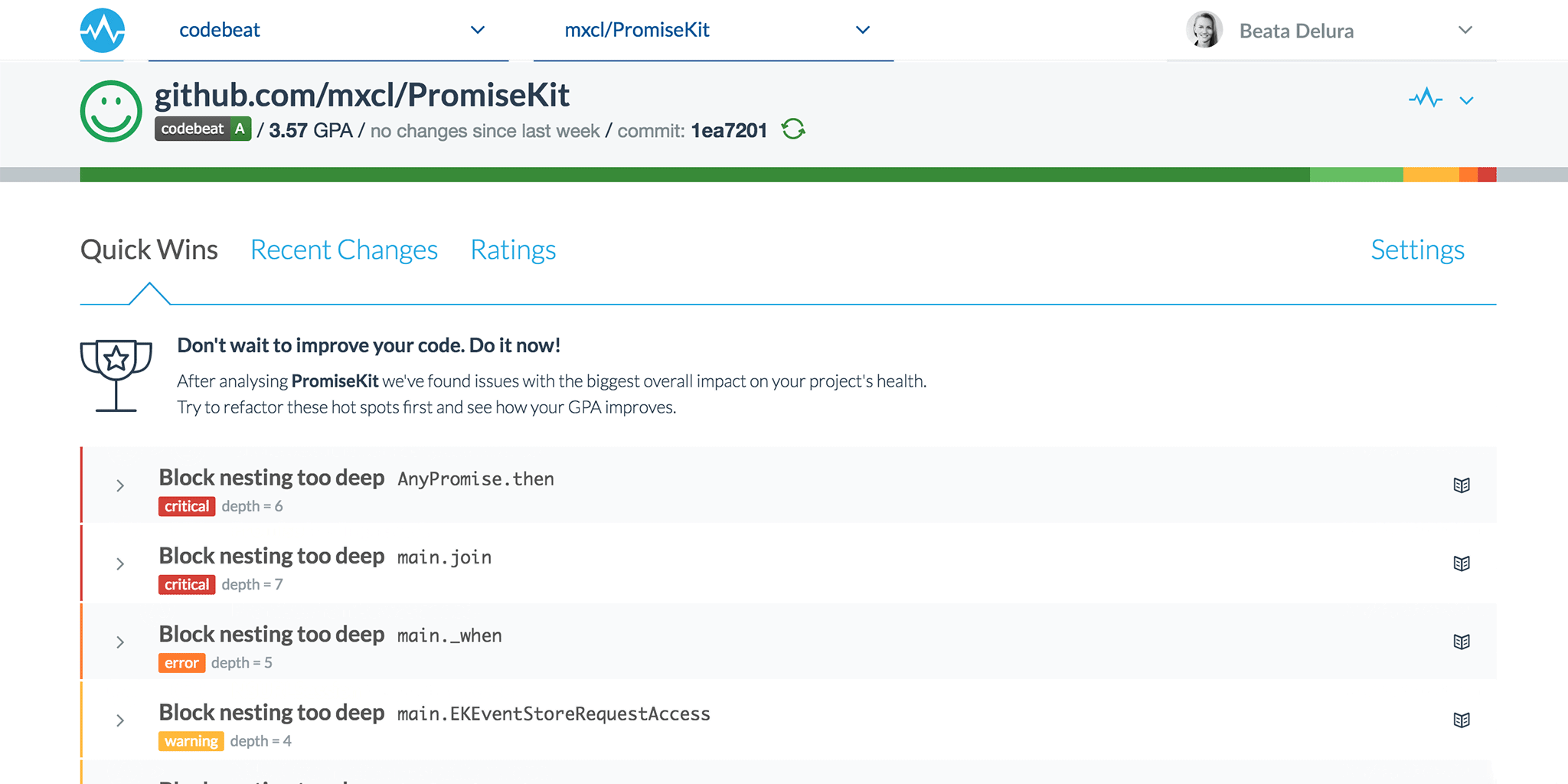Switch to the Ratings tab
The width and height of the screenshot is (1568, 784).
point(513,250)
